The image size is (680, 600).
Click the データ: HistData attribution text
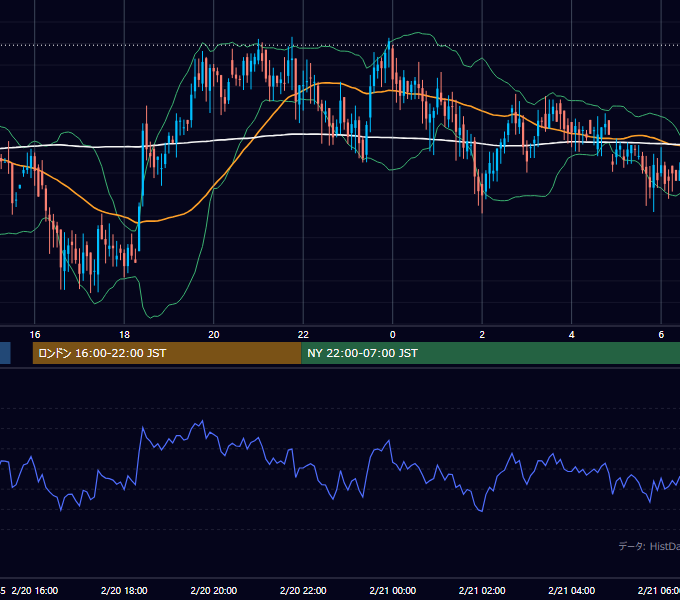coord(649,546)
